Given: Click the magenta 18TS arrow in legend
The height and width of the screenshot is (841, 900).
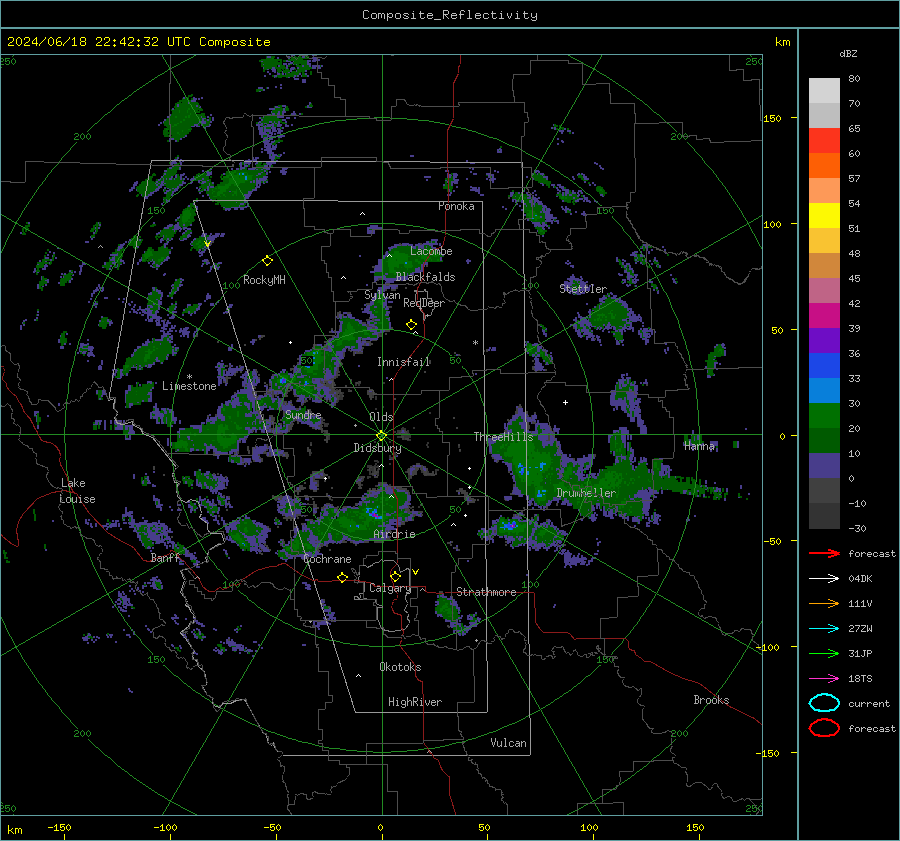Looking at the screenshot, I should pyautogui.click(x=824, y=679).
